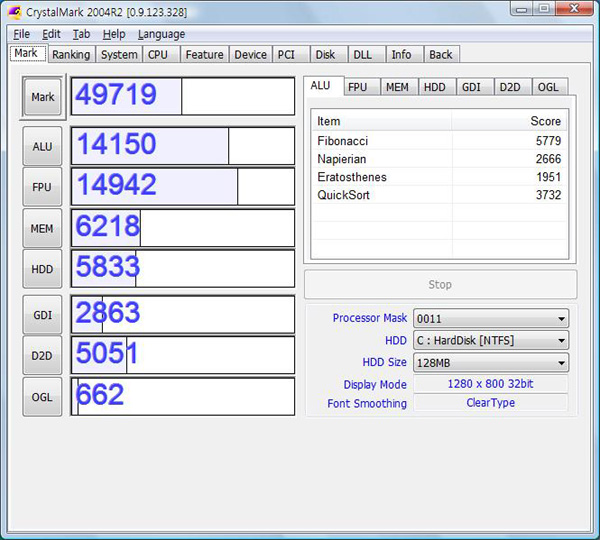Open the Edit menu
This screenshot has width=600, height=540.
tap(51, 34)
